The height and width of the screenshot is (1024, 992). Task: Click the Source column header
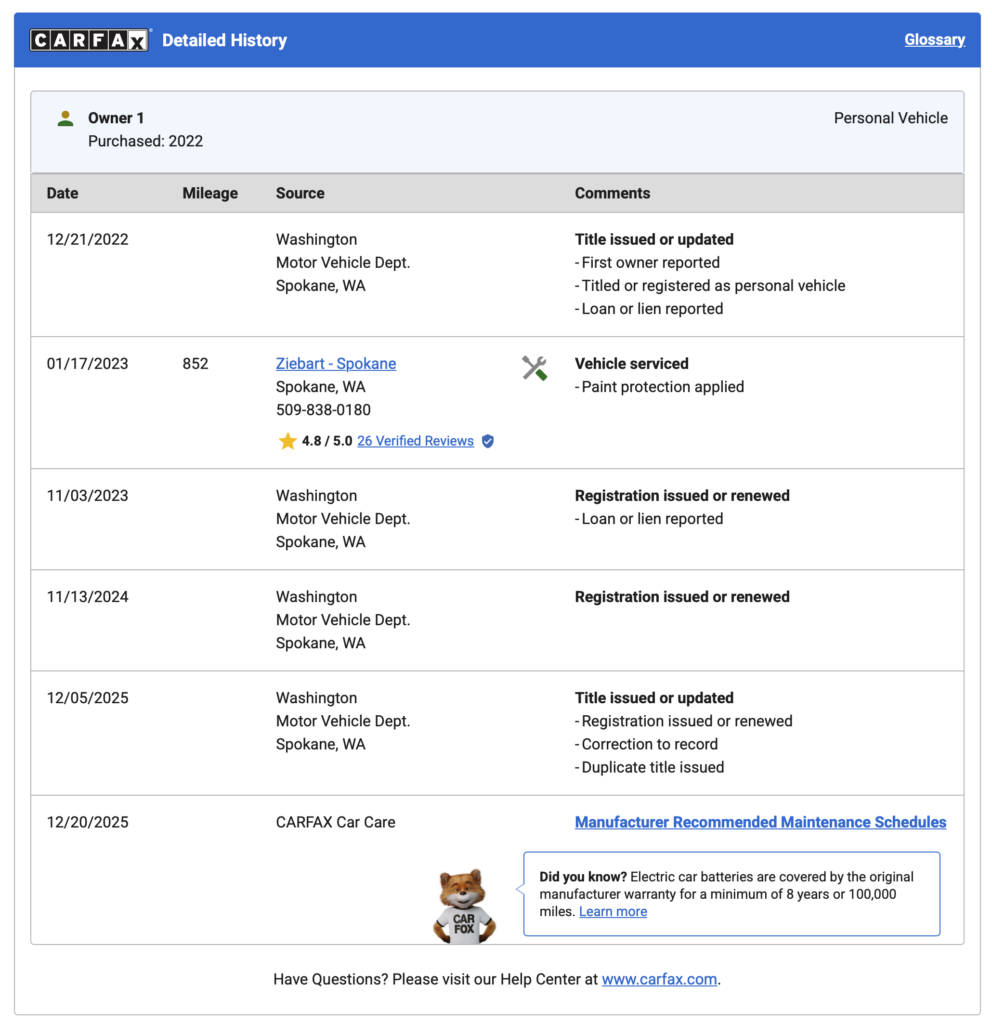pyautogui.click(x=300, y=193)
